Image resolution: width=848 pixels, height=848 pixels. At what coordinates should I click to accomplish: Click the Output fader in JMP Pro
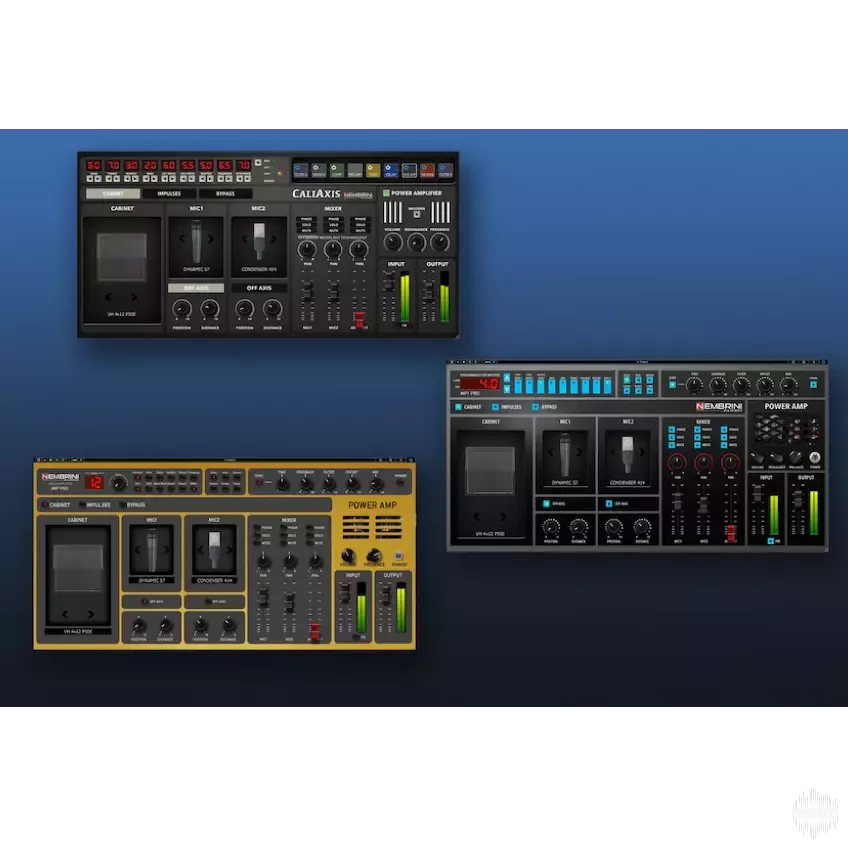[386, 596]
